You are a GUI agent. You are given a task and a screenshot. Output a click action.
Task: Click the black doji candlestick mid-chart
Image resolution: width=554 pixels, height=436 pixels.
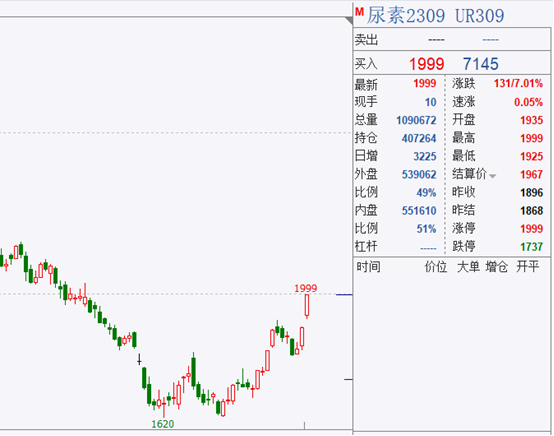[139, 360]
